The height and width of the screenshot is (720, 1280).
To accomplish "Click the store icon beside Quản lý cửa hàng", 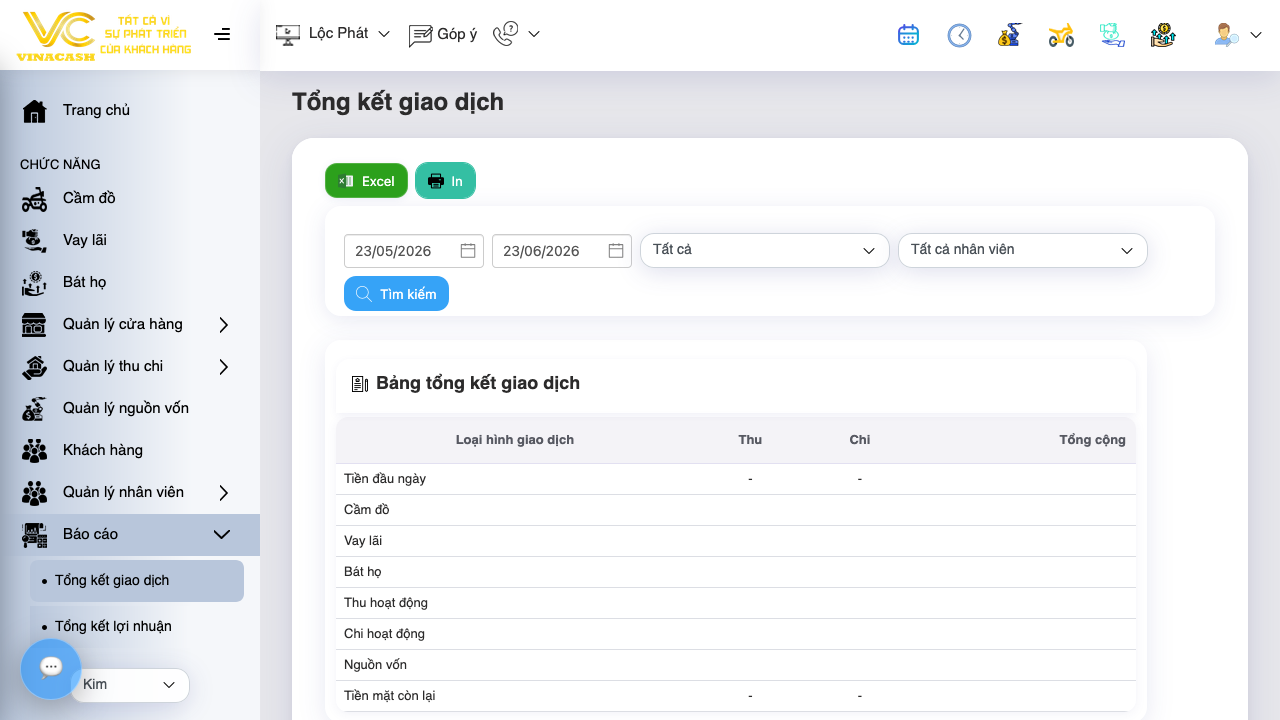I will 35,324.
